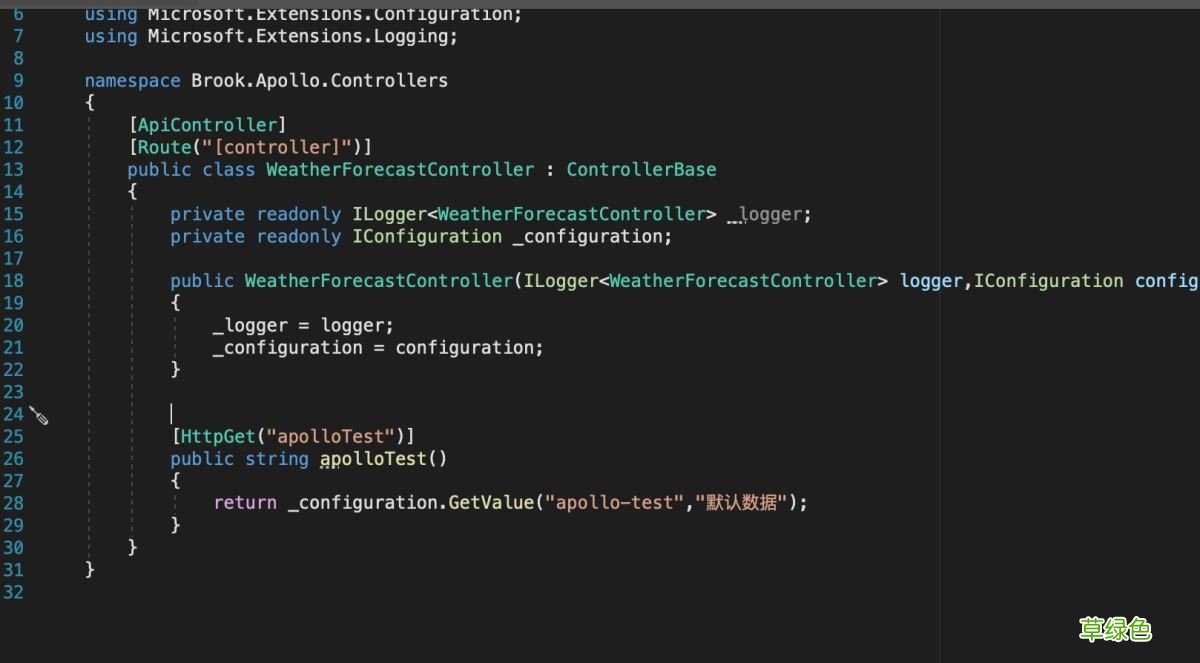Click the editor scrollbar on the right edge

point(1193,300)
